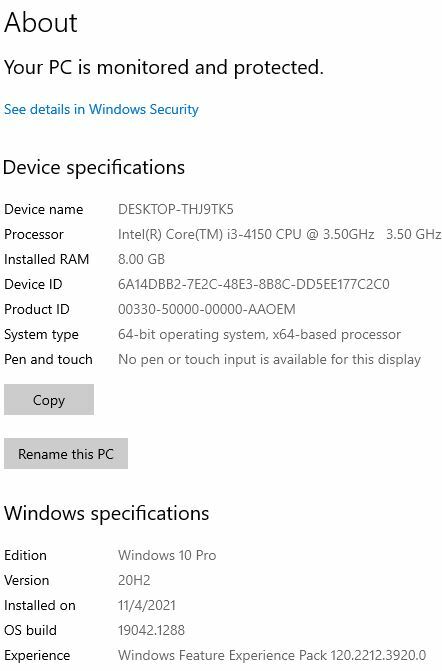Screen dimensions: 442x671
Task: Select the Processor value Intel Core i3-4150
Action: pos(279,234)
